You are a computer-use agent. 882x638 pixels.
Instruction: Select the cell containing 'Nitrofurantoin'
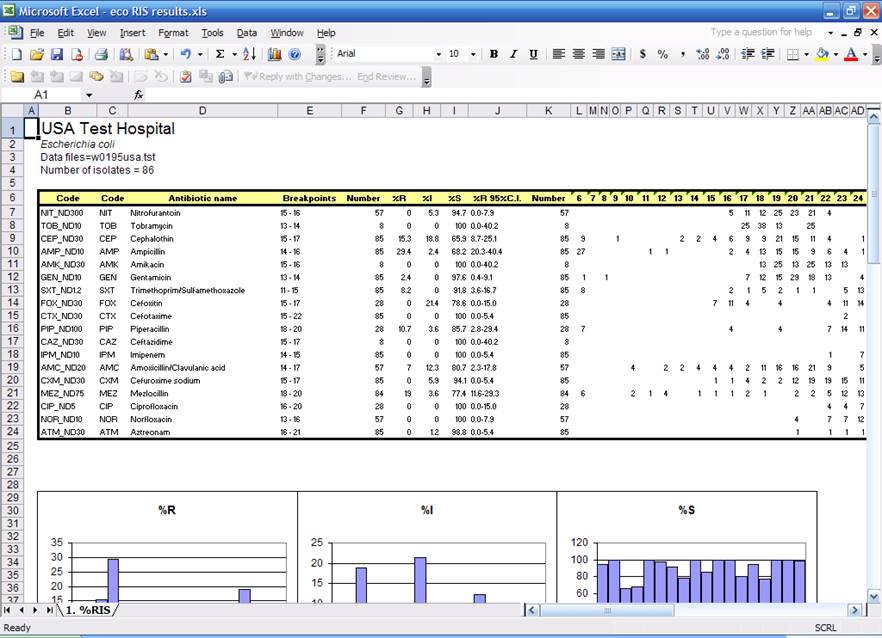202,213
